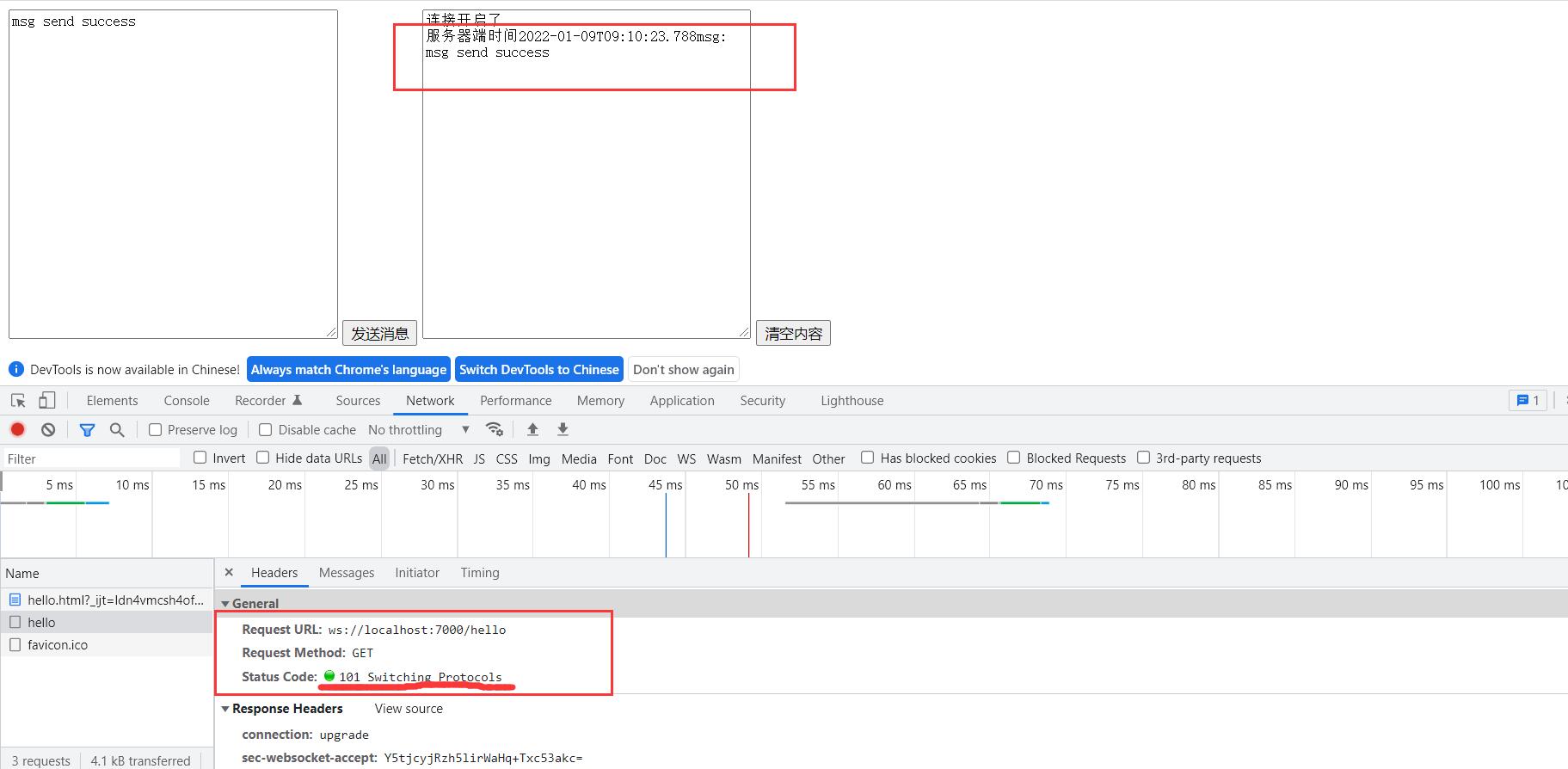This screenshot has height=769, width=1568.
Task: Filter requests by Img
Action: tap(539, 458)
